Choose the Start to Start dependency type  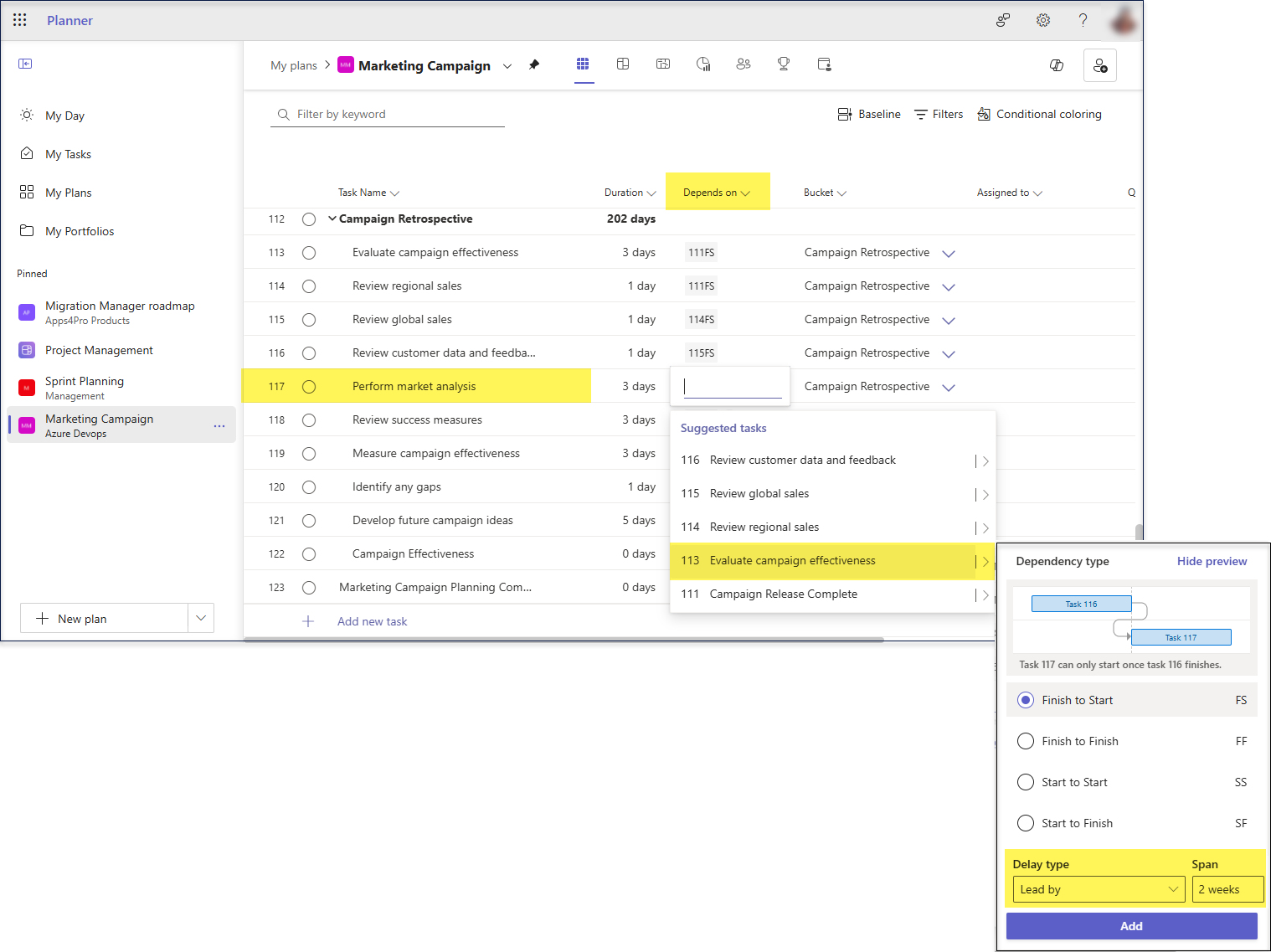(x=1026, y=782)
